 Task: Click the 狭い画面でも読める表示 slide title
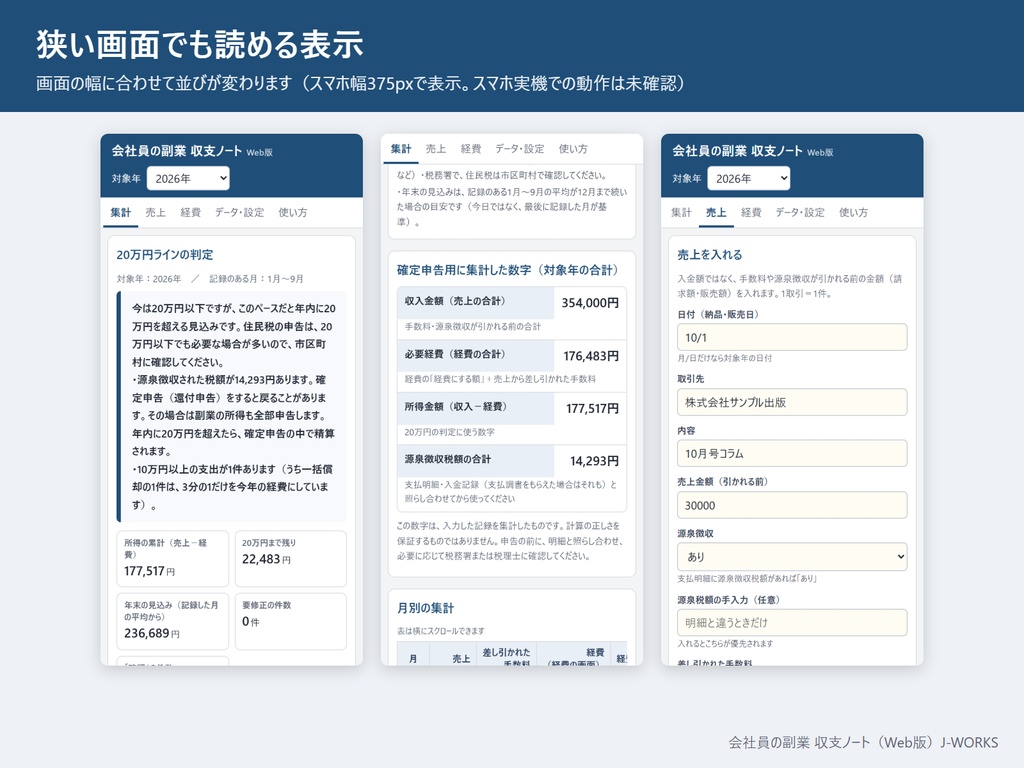[x=199, y=44]
